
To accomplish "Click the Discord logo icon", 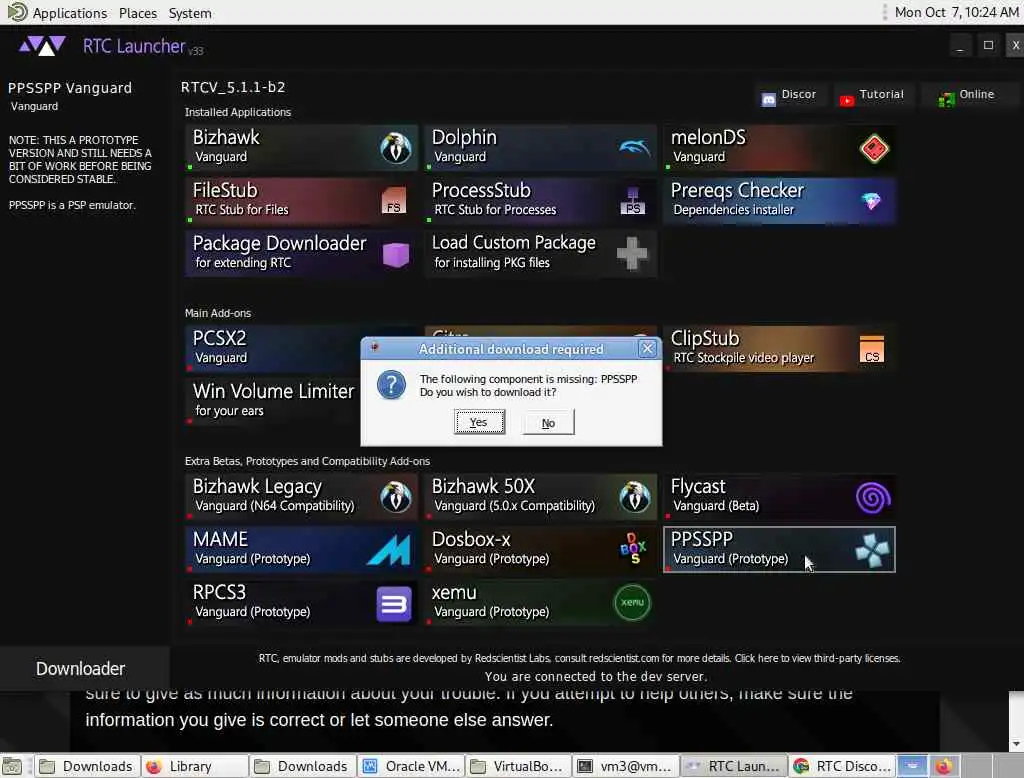I will click(x=769, y=99).
